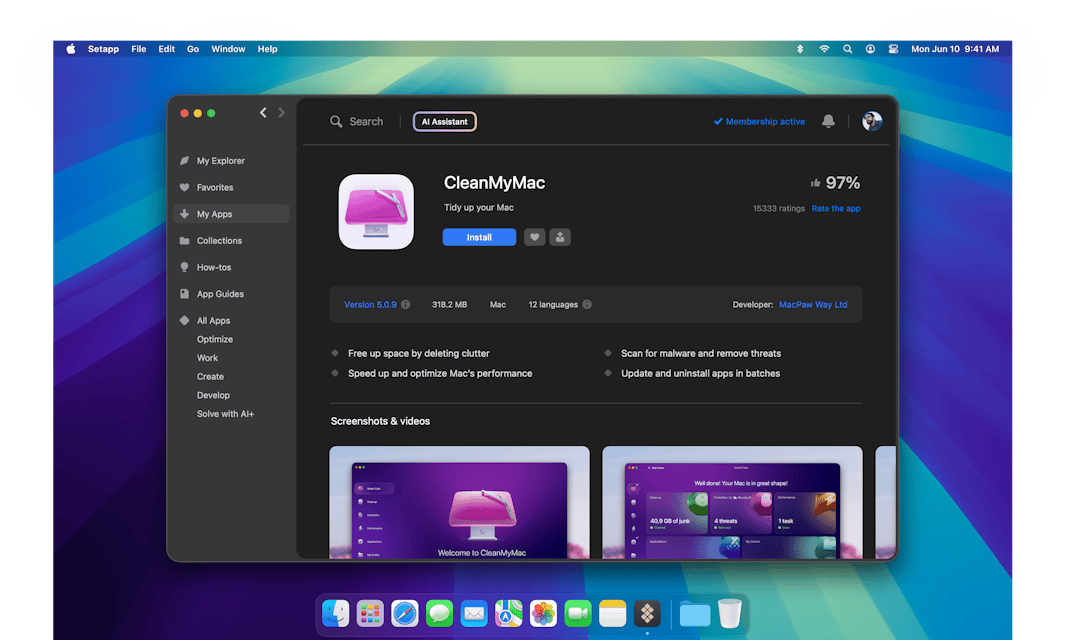Open Photos from the Dock
The width and height of the screenshot is (1065, 640).
click(x=543, y=614)
